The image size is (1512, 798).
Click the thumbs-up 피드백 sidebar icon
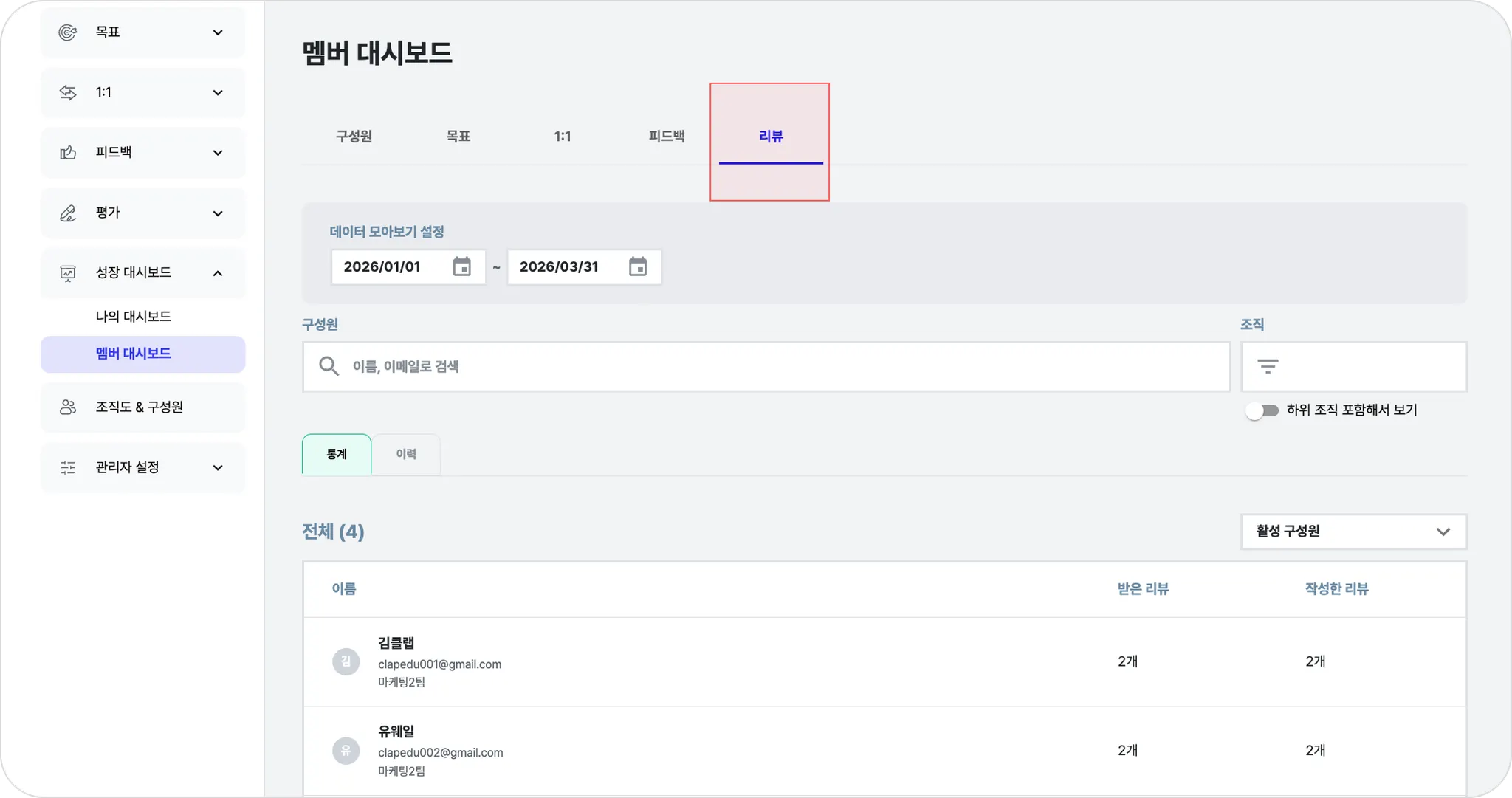tap(68, 153)
